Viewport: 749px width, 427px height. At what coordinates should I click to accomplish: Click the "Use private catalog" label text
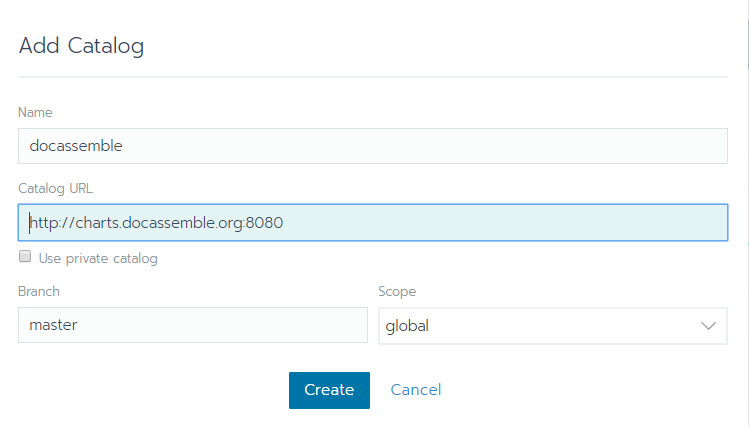pyautogui.click(x=98, y=259)
